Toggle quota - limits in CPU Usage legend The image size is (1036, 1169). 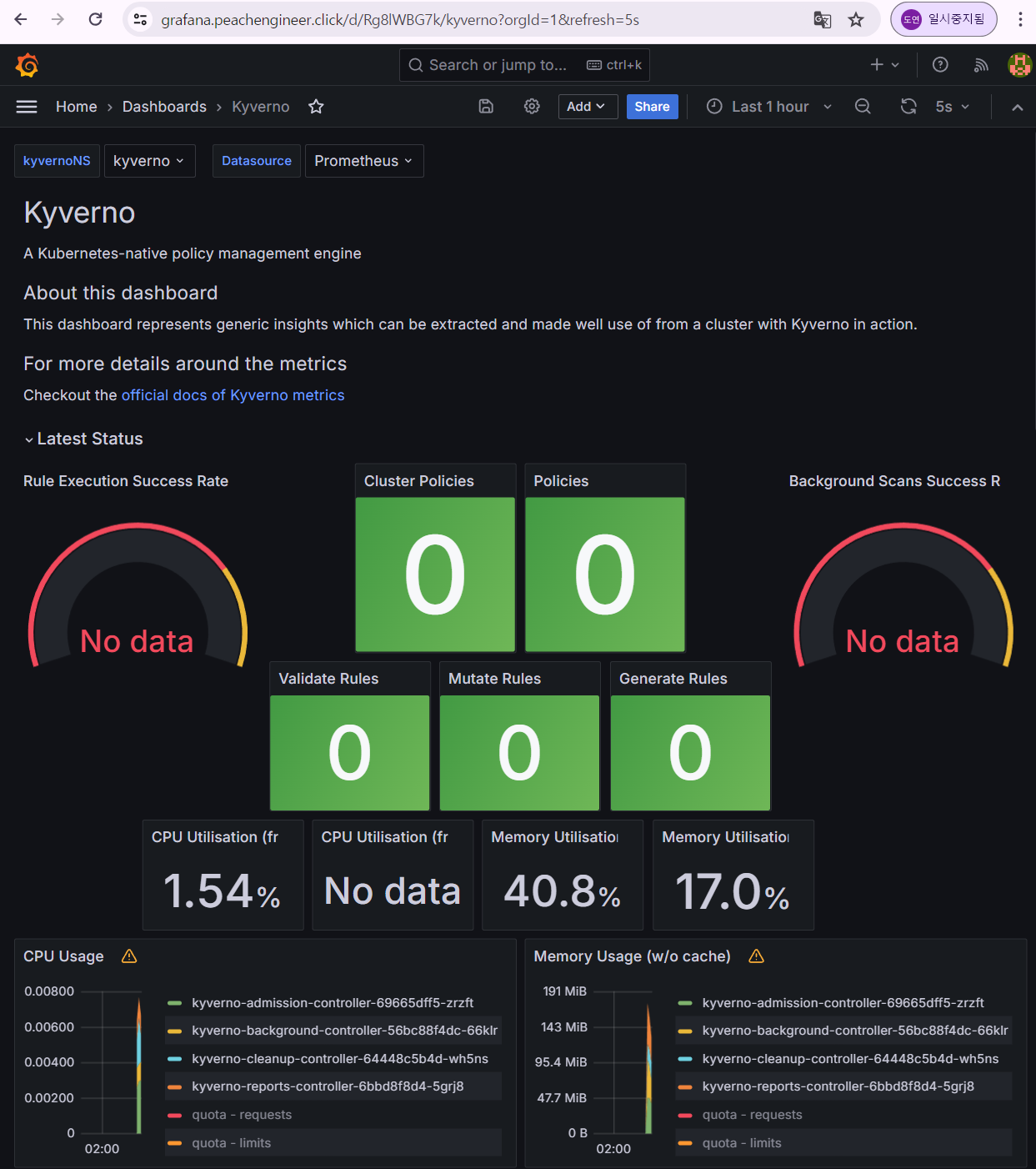231,1143
